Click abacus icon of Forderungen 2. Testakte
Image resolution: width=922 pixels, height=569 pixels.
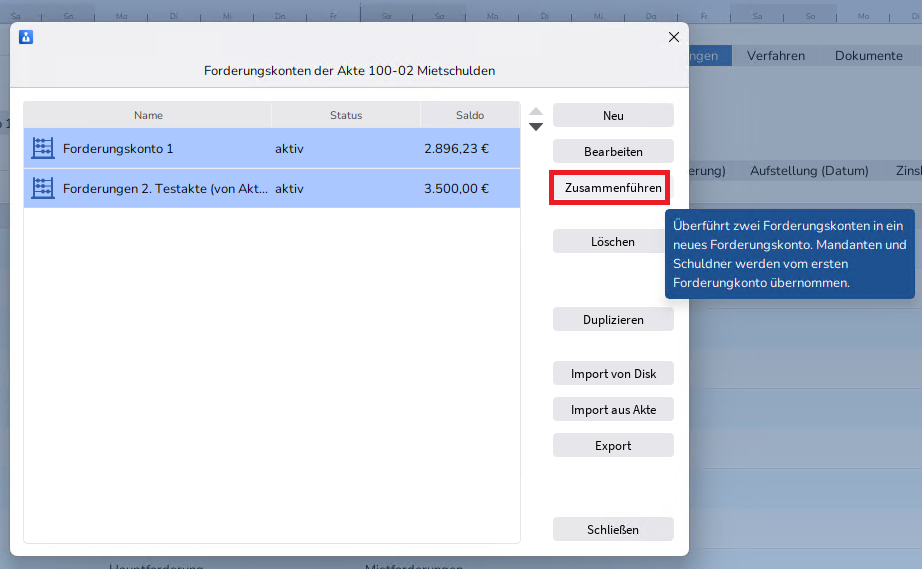pyautogui.click(x=42, y=188)
